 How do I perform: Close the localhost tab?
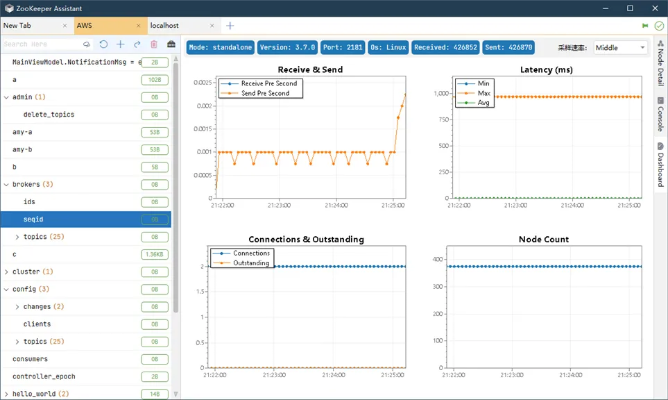[x=212, y=26]
